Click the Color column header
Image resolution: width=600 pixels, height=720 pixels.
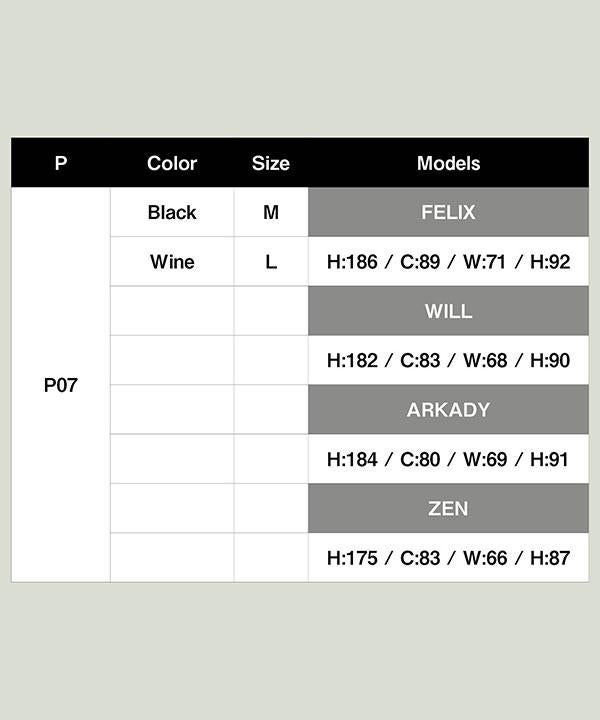(172, 163)
